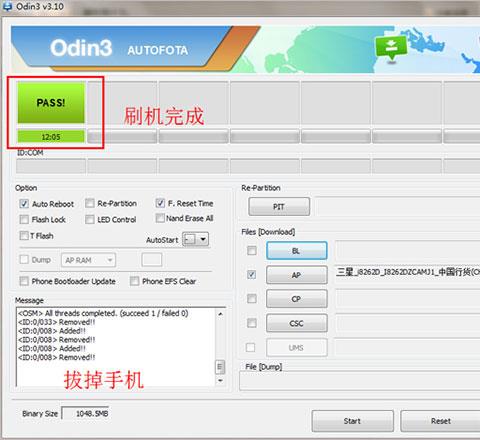Click the green PASS! status box
The image size is (480, 440).
click(51, 103)
